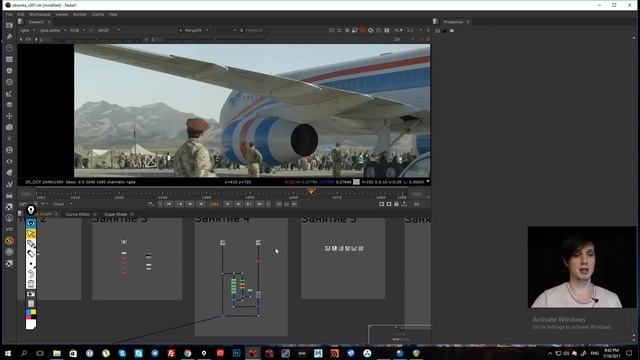Open the Help menu

(113, 14)
